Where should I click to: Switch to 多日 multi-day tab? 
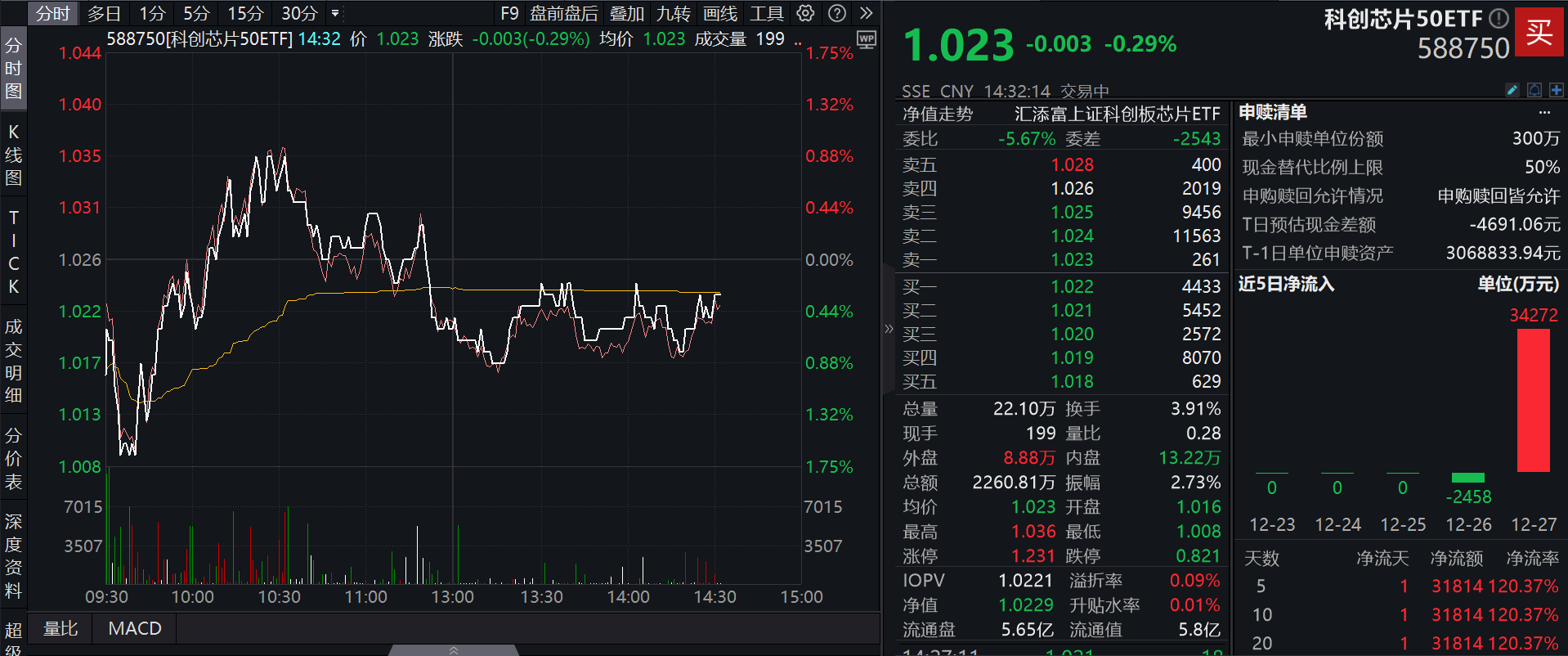(x=104, y=13)
